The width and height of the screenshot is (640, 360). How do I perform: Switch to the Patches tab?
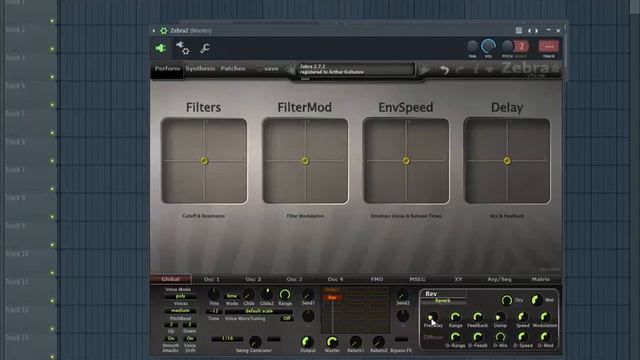coord(233,69)
